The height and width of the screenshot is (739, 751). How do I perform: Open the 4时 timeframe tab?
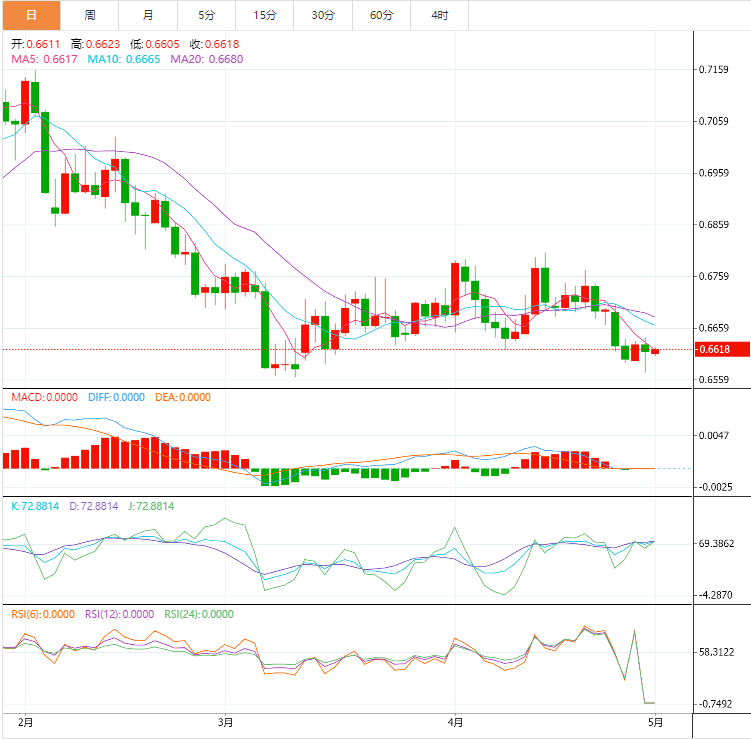(439, 15)
